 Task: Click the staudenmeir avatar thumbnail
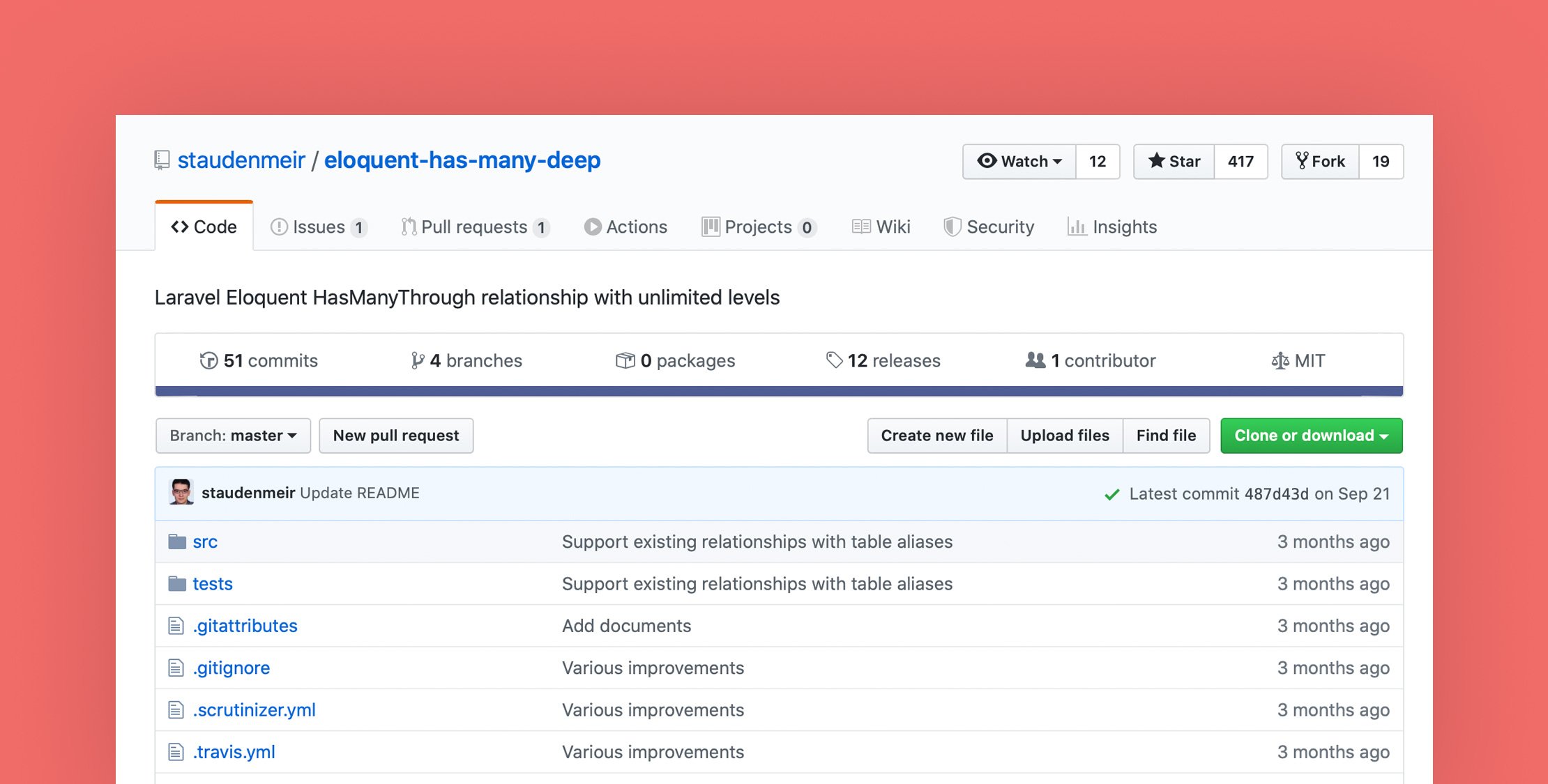[x=181, y=492]
